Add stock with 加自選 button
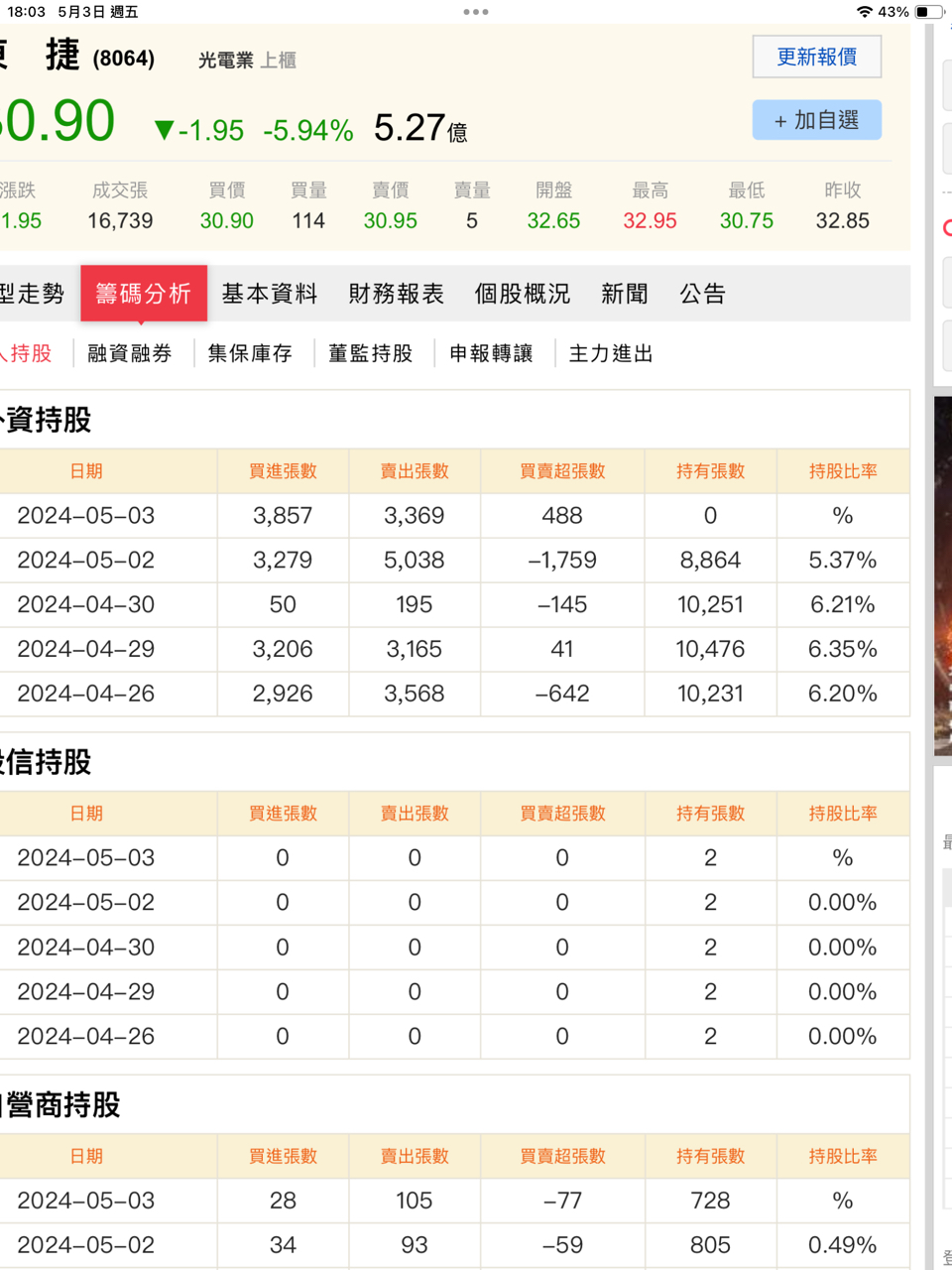The height and width of the screenshot is (1270, 952). (816, 120)
